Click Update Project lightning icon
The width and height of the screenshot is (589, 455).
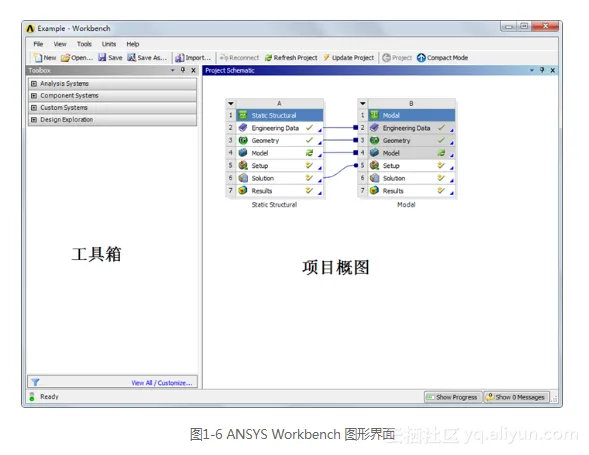(326, 57)
